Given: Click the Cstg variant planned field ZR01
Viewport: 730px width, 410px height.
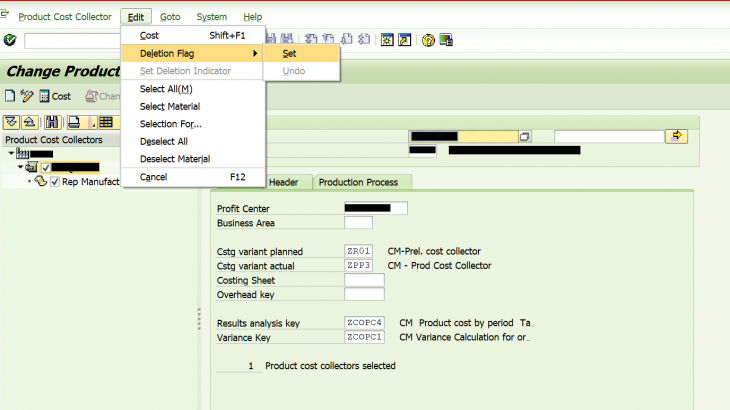Looking at the screenshot, I should [x=358, y=251].
